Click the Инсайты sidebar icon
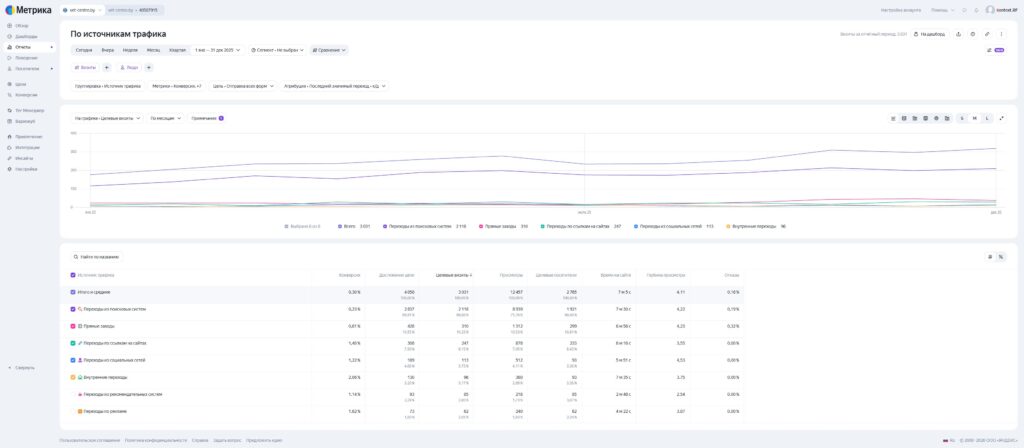Viewport: 1024px width, 448px height. (x=9, y=158)
